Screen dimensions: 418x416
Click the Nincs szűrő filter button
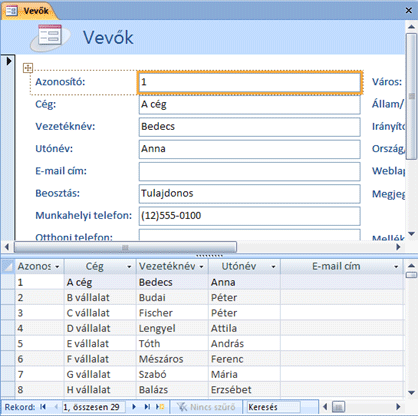click(x=206, y=407)
